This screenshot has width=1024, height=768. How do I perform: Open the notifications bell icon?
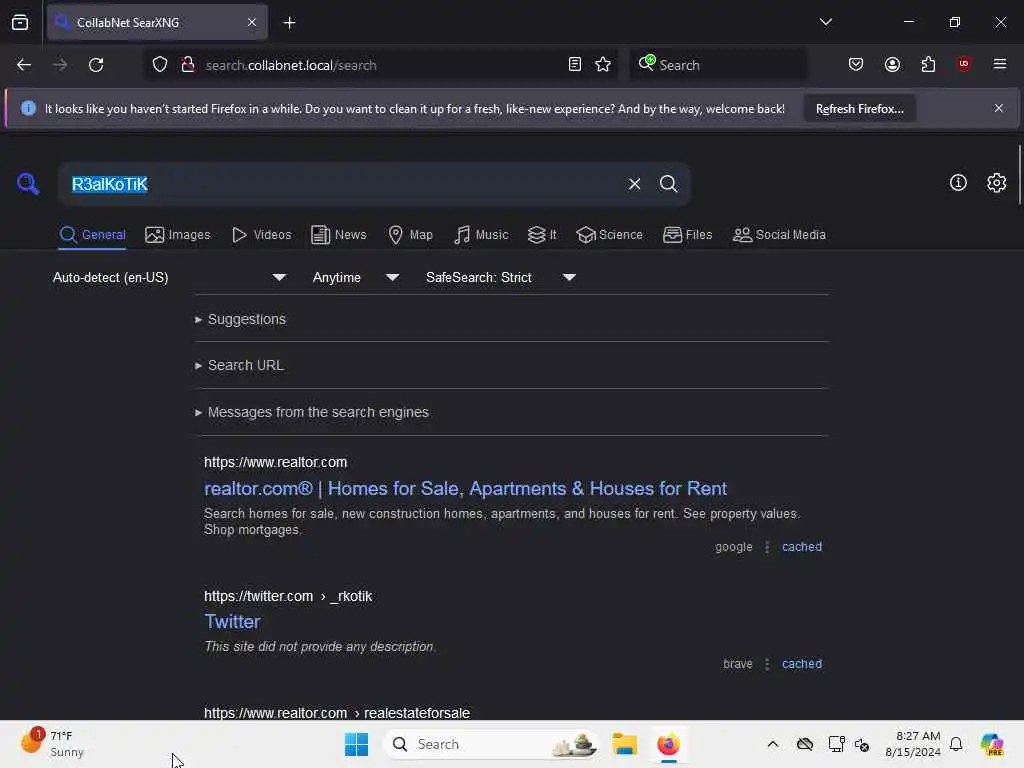point(956,744)
